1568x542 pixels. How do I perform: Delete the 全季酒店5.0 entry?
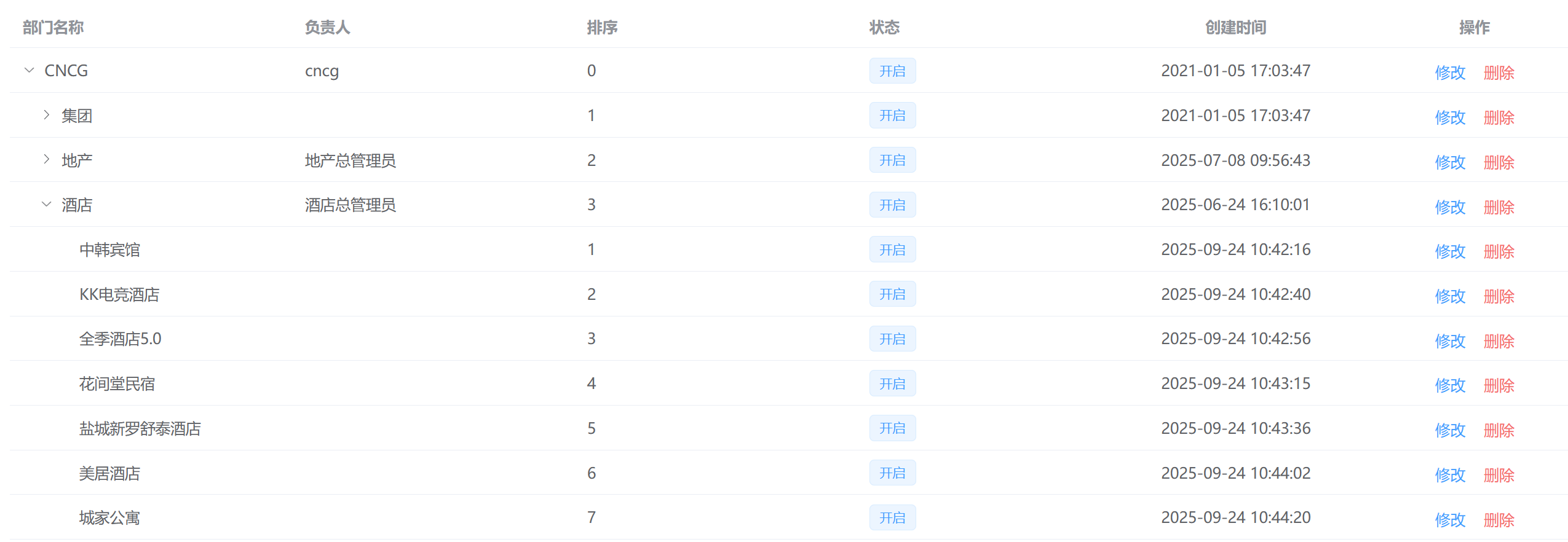[x=1498, y=341]
